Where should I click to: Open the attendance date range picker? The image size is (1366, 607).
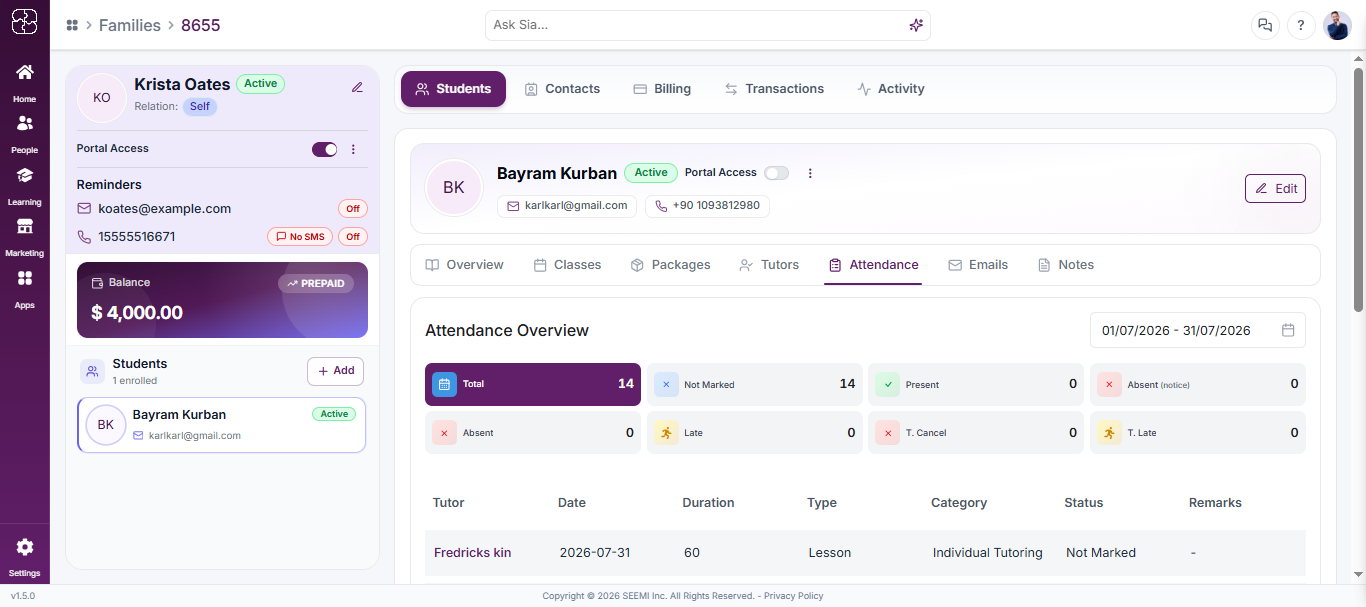pyautogui.click(x=1198, y=330)
